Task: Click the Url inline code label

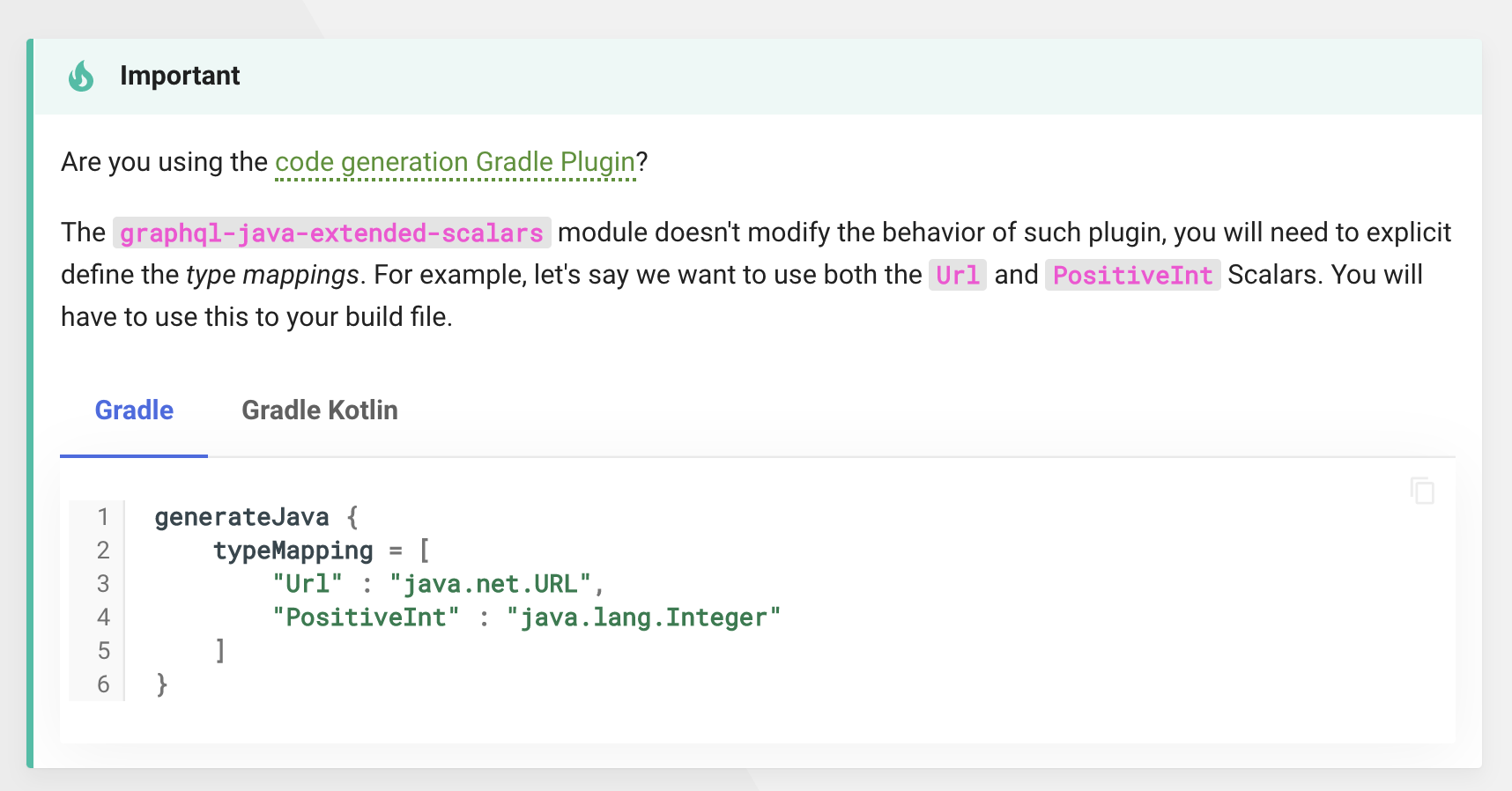Action: pyautogui.click(x=958, y=275)
